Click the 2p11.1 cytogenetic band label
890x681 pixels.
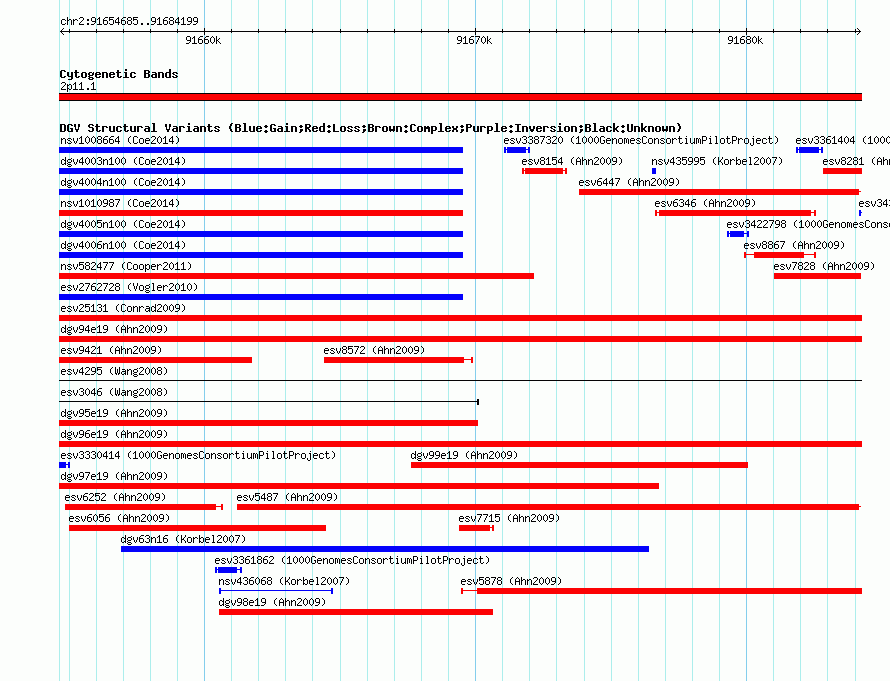point(78,86)
